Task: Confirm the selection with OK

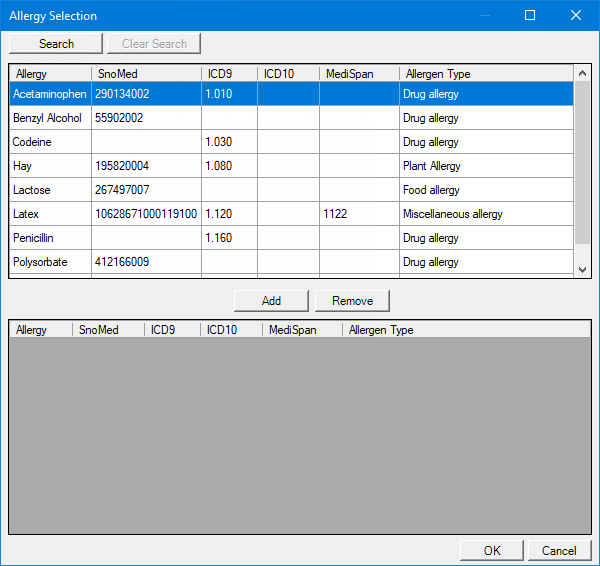Action: click(491, 551)
